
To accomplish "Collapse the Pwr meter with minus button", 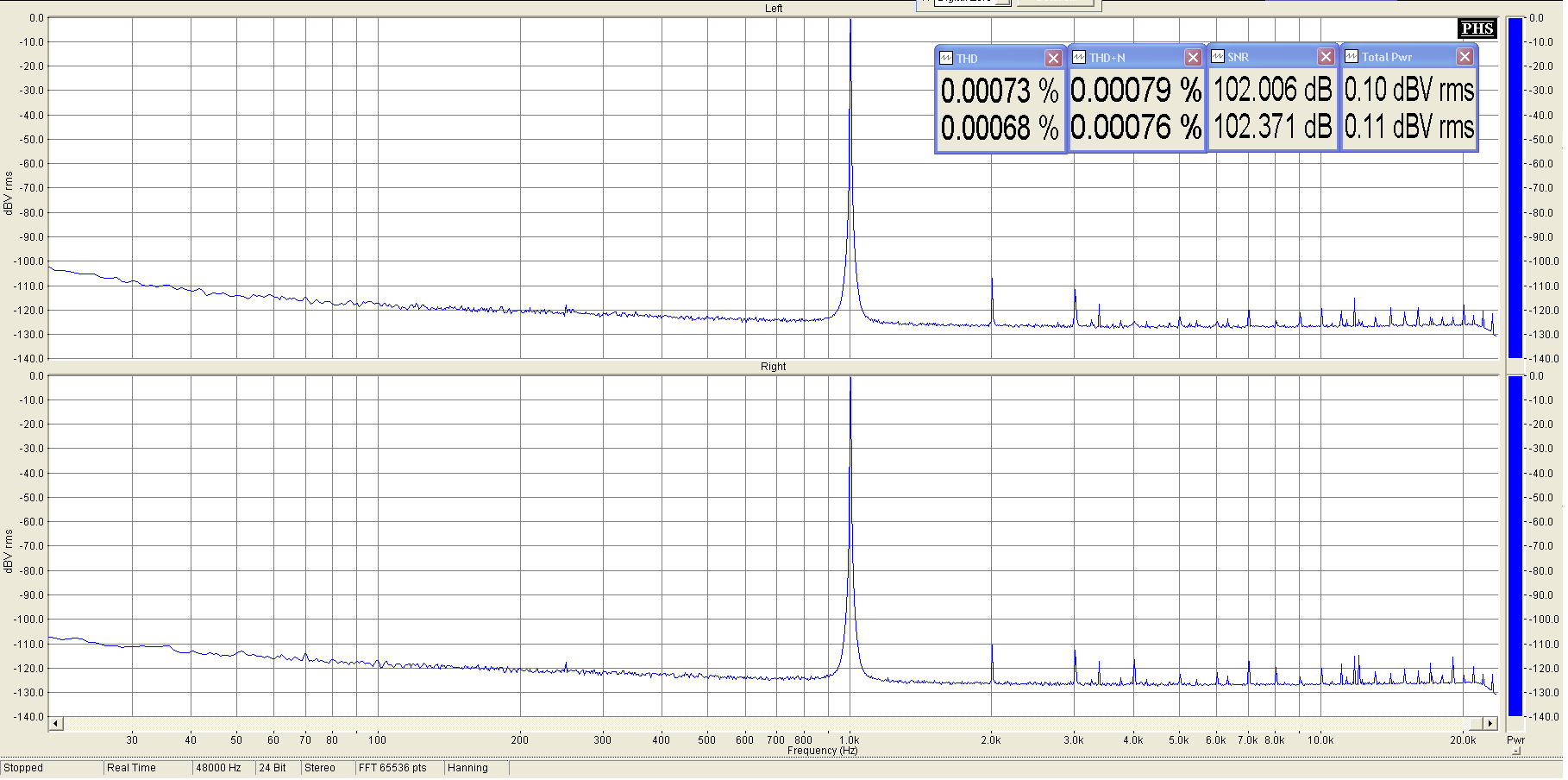I will (x=1515, y=752).
